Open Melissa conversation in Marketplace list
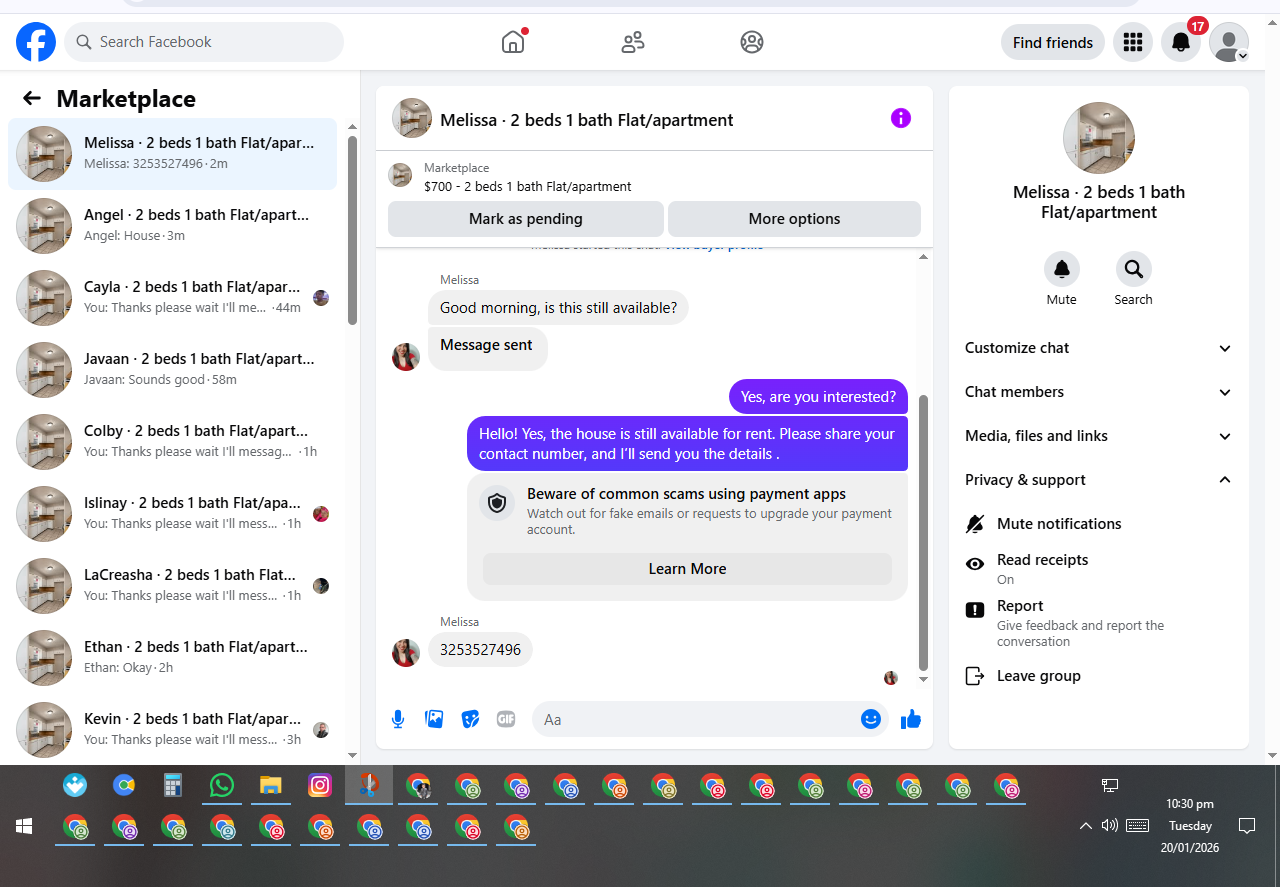This screenshot has width=1280, height=887. tap(172, 154)
